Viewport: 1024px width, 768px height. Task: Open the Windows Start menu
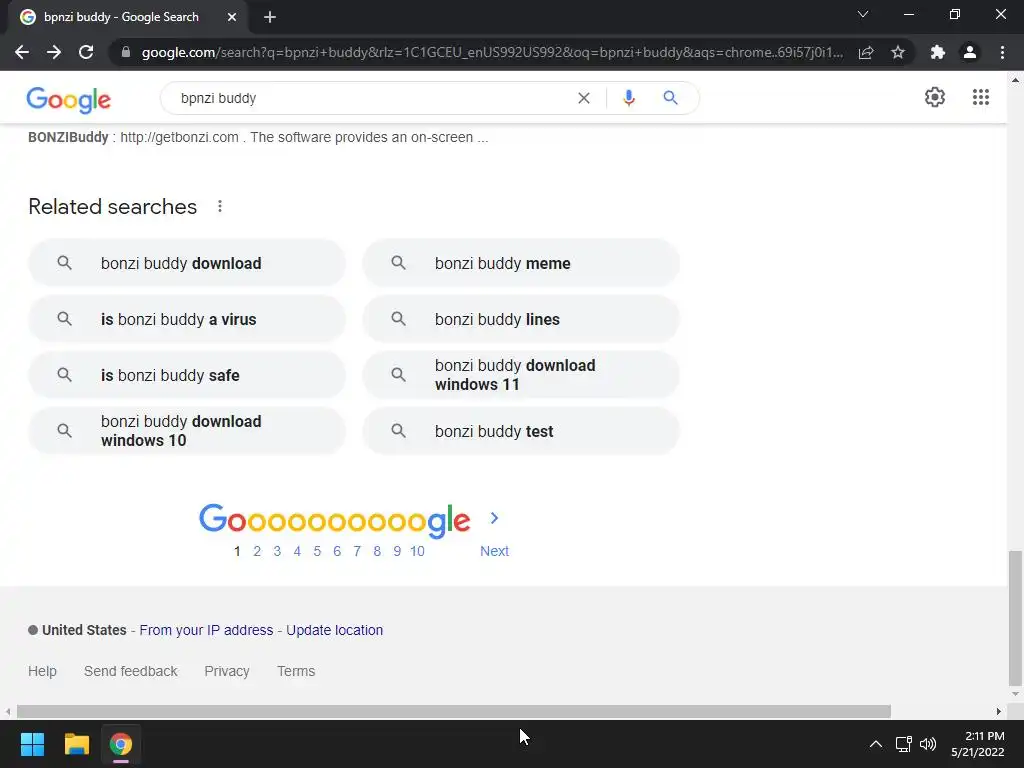point(32,744)
